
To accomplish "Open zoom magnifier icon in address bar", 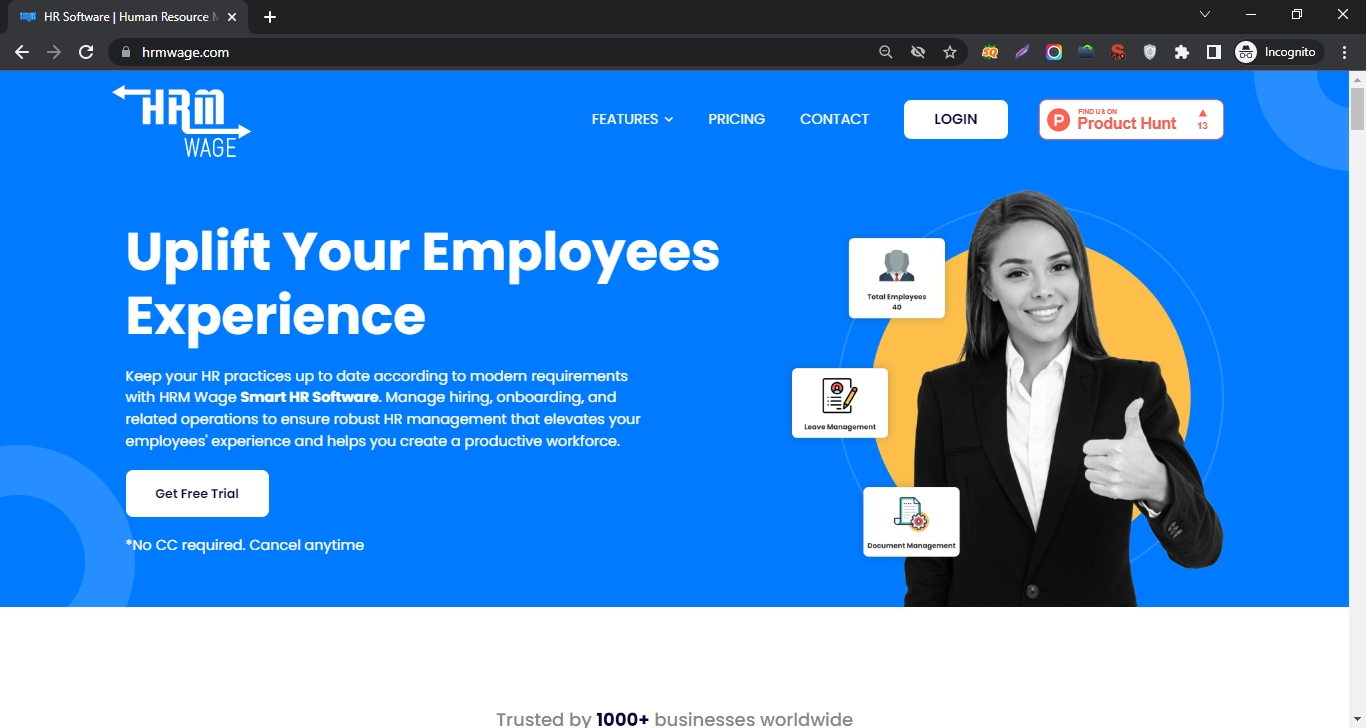I will click(885, 52).
